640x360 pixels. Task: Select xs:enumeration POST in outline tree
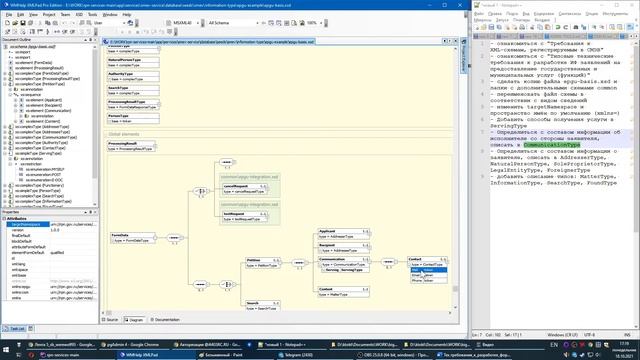coord(43,174)
